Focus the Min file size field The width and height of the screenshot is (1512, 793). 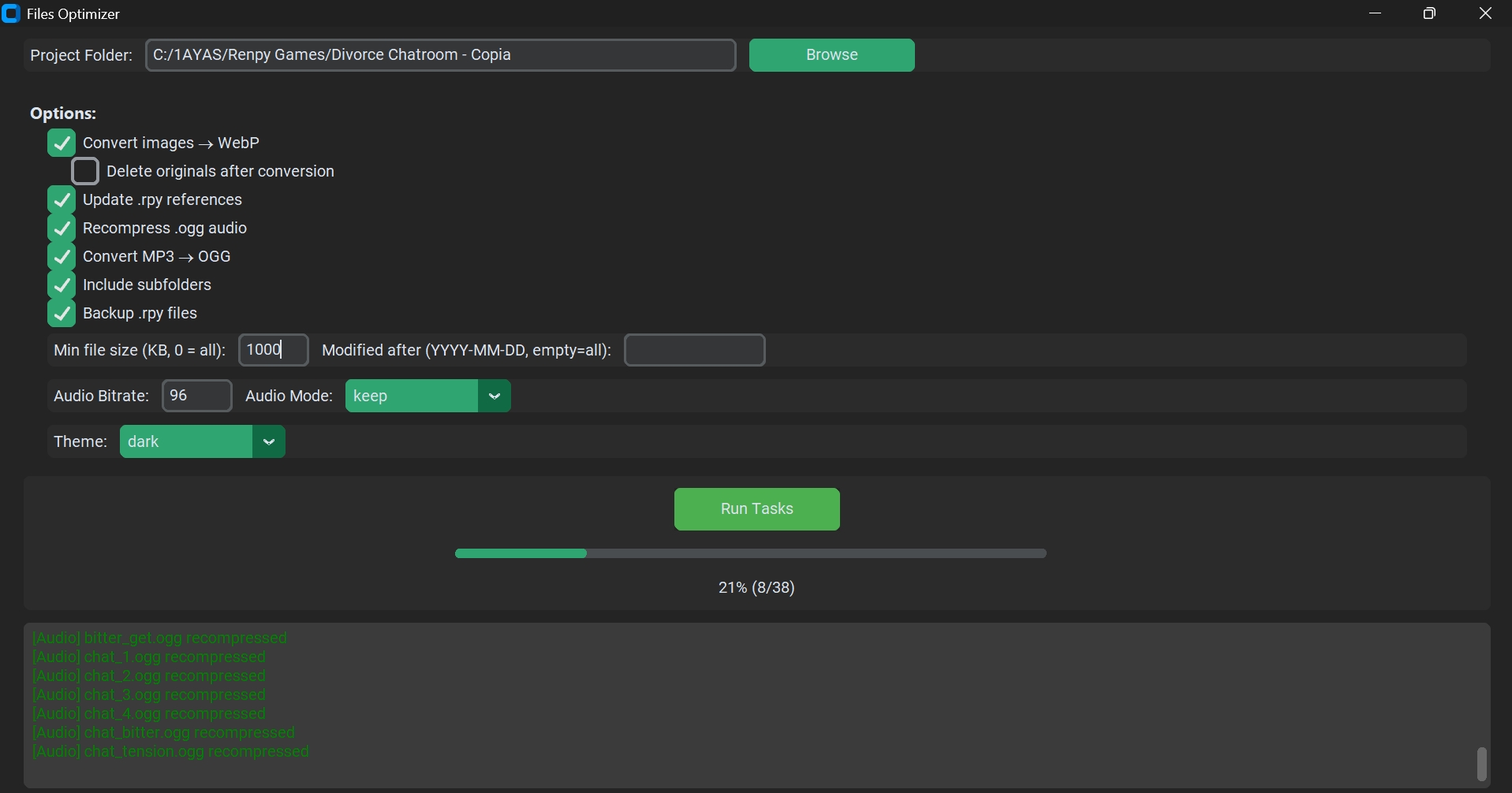tap(273, 350)
